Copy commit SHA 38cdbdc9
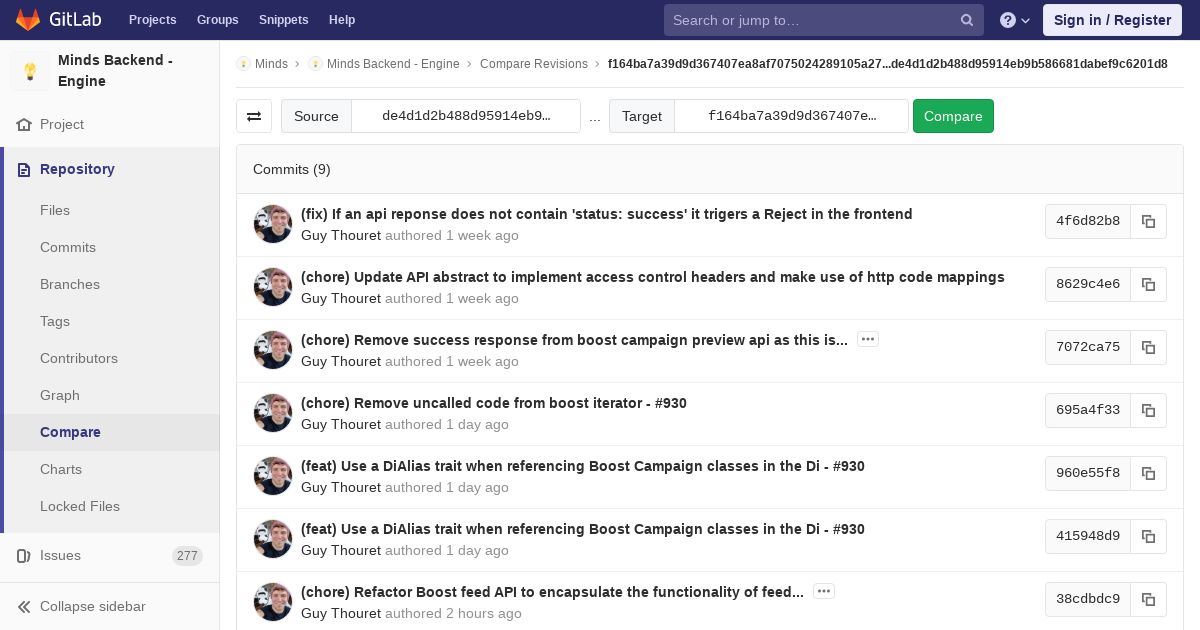1200x630 pixels. [x=1148, y=599]
